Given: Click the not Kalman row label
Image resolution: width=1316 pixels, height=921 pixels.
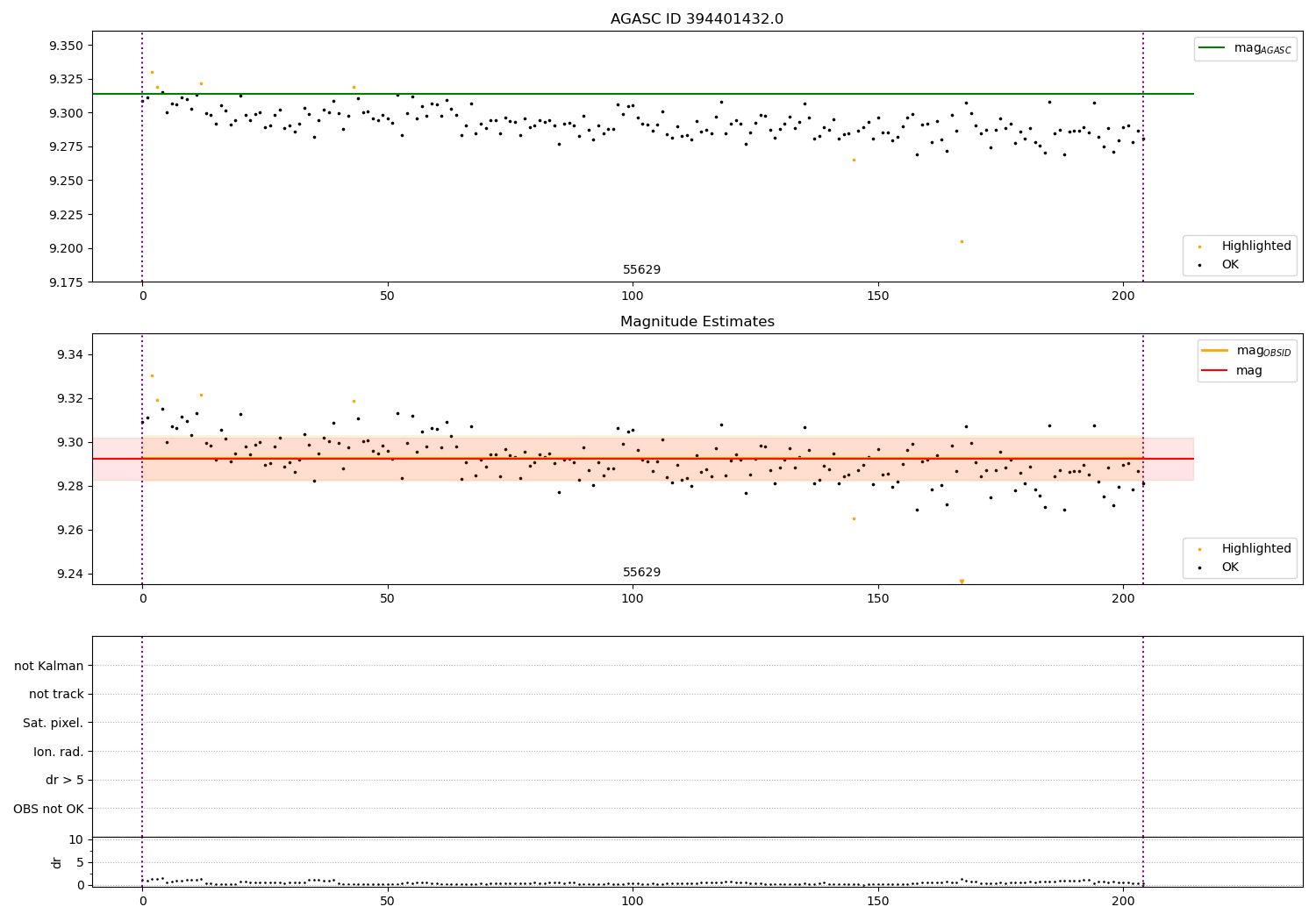Looking at the screenshot, I should click(x=49, y=666).
